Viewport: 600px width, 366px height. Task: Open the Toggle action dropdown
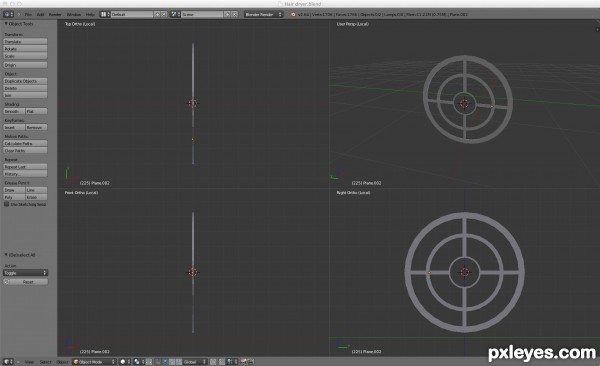pos(25,273)
